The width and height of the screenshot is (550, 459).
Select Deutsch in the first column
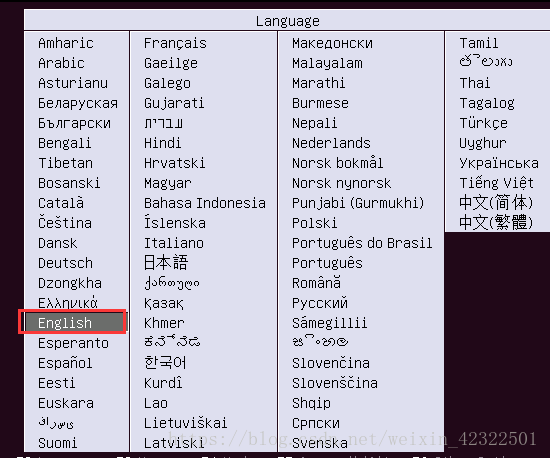(65, 263)
